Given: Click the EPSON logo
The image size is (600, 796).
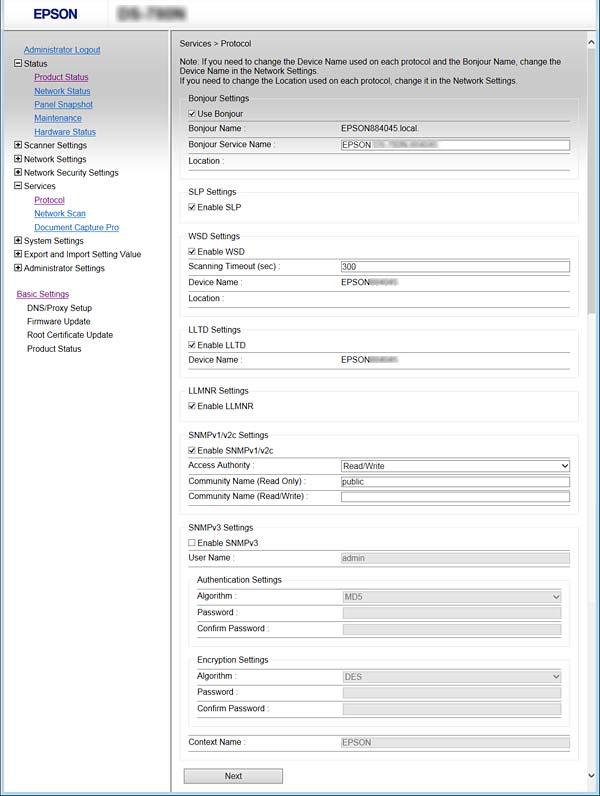Looking at the screenshot, I should pyautogui.click(x=55, y=14).
